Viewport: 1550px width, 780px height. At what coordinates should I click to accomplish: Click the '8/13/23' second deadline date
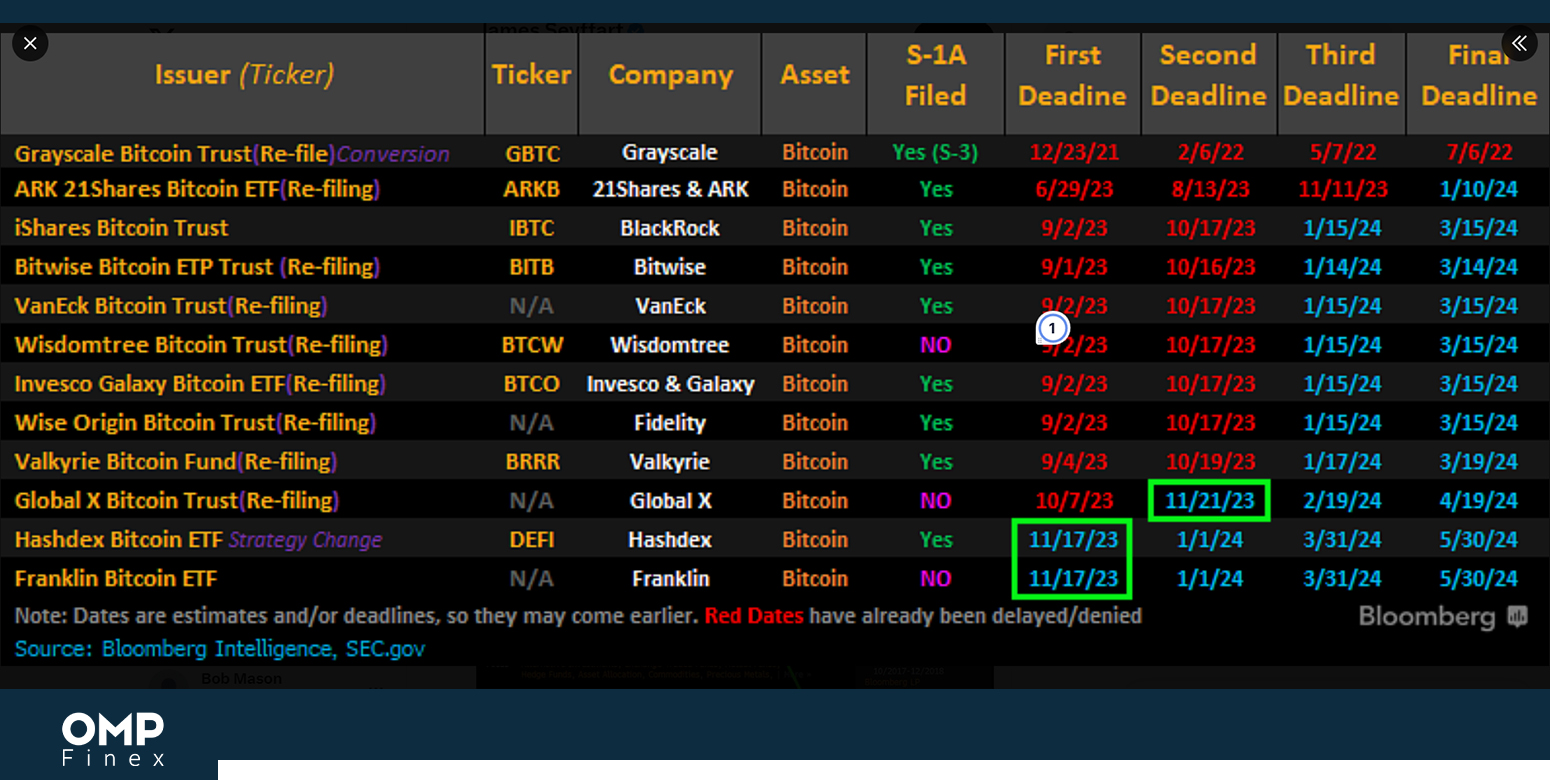1210,189
